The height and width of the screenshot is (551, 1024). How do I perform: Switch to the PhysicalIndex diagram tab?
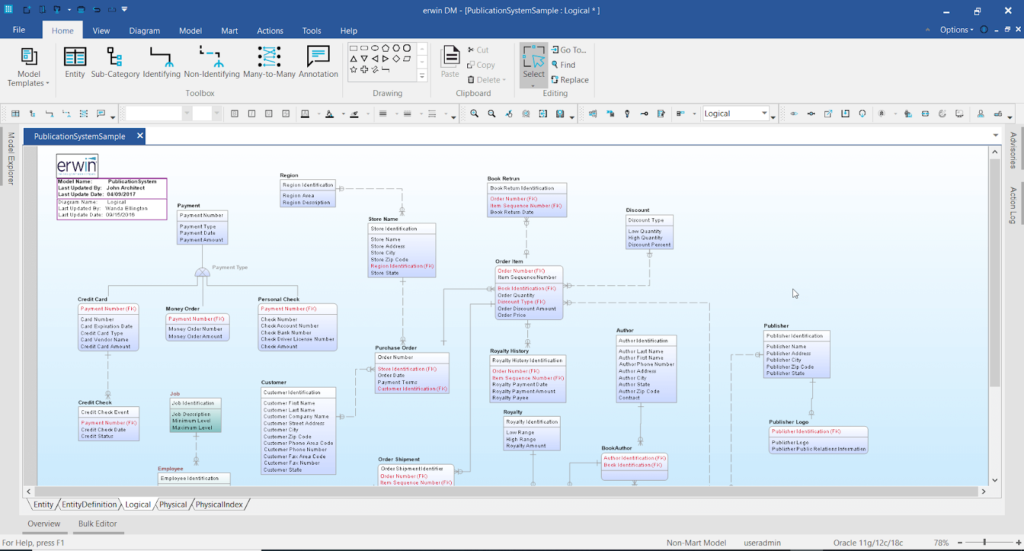[219, 505]
